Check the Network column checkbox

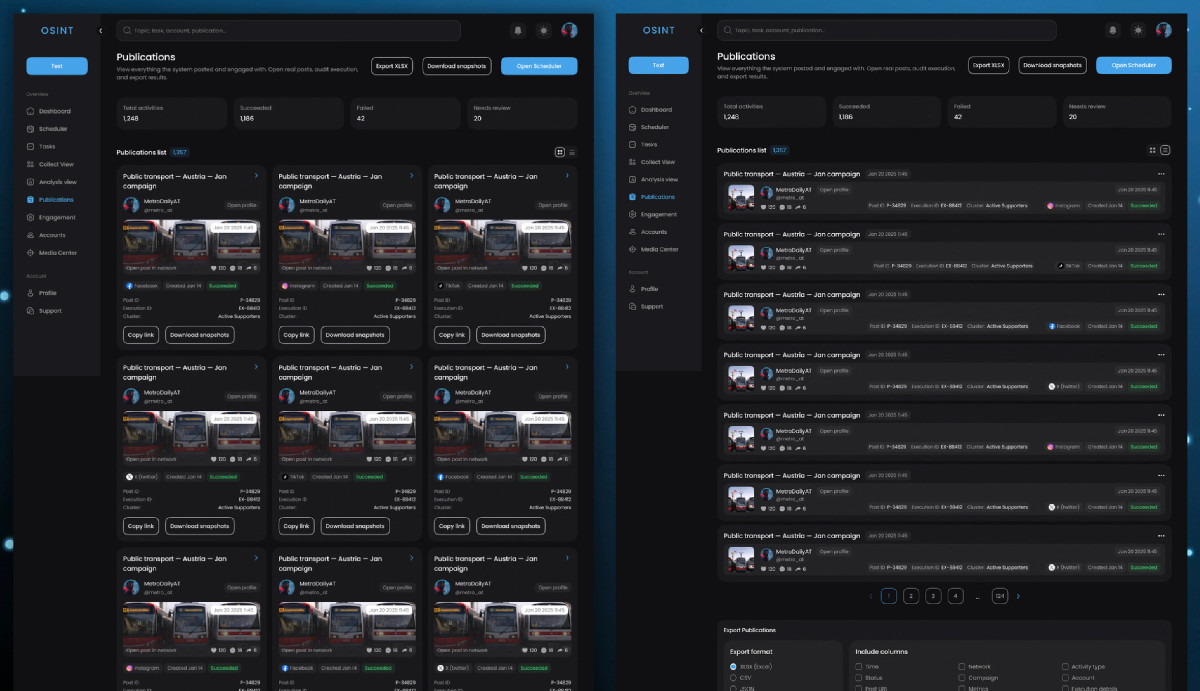(962, 666)
